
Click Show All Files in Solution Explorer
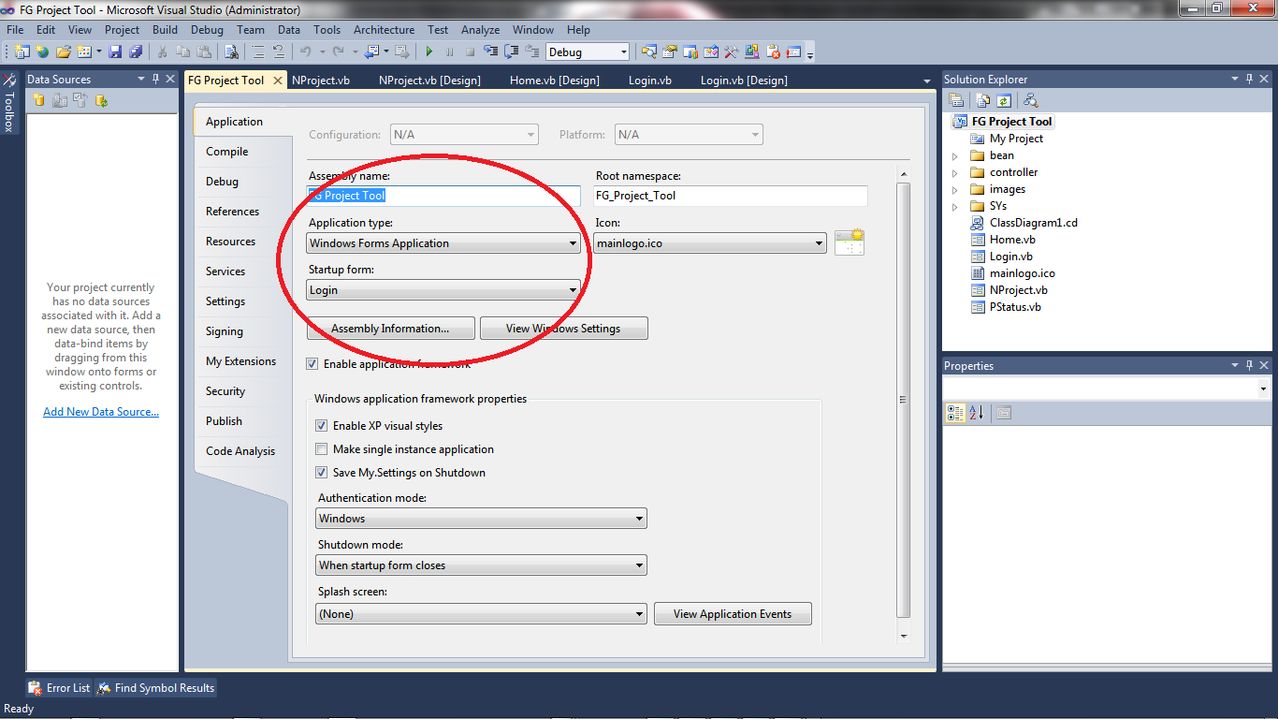click(983, 100)
